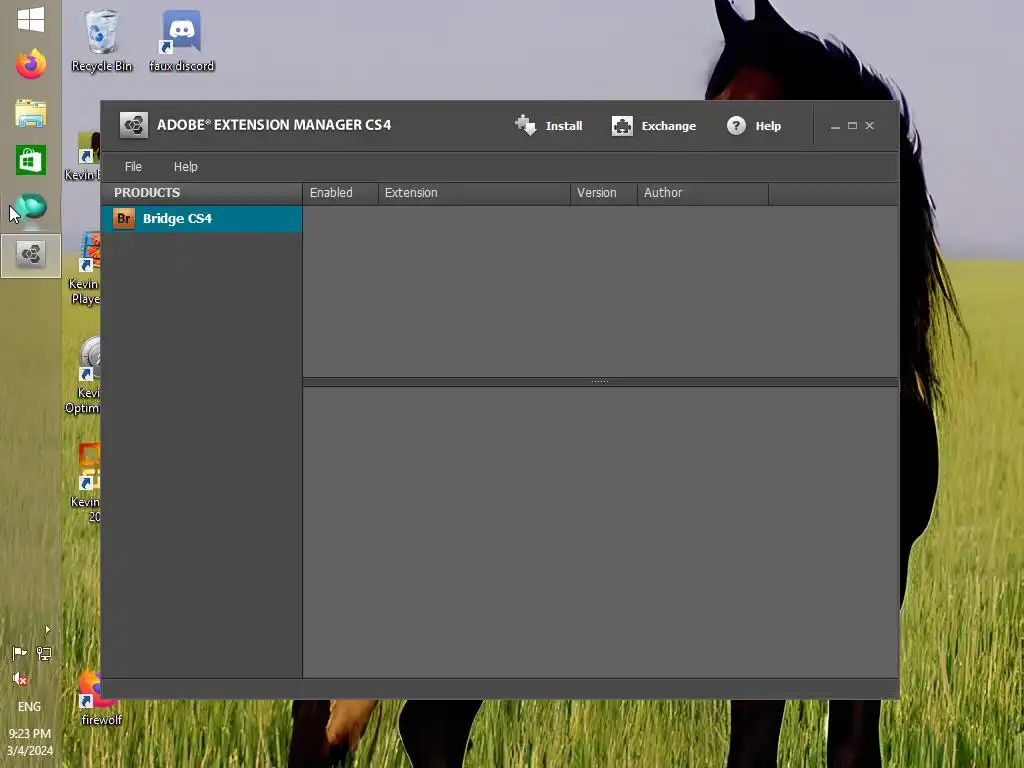This screenshot has height=768, width=1024.
Task: Click the ENG language indicator
Action: (29, 707)
